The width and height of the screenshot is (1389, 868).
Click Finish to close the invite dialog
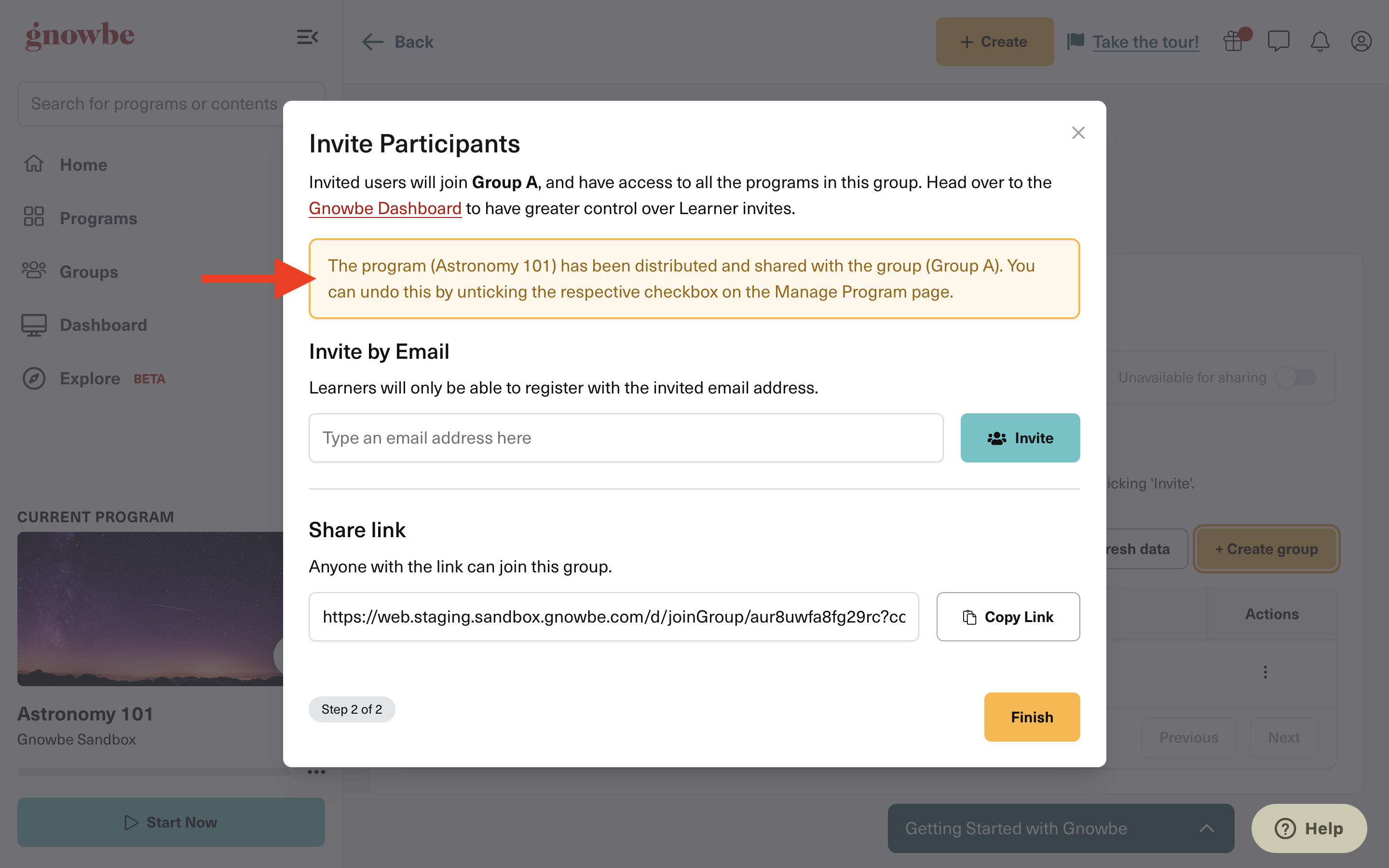(x=1032, y=717)
